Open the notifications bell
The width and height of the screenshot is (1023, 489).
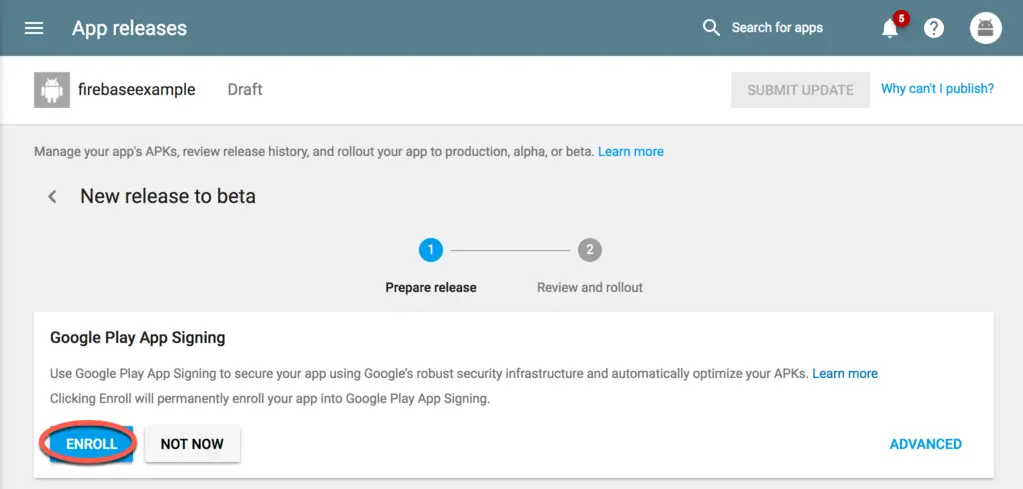click(x=889, y=28)
